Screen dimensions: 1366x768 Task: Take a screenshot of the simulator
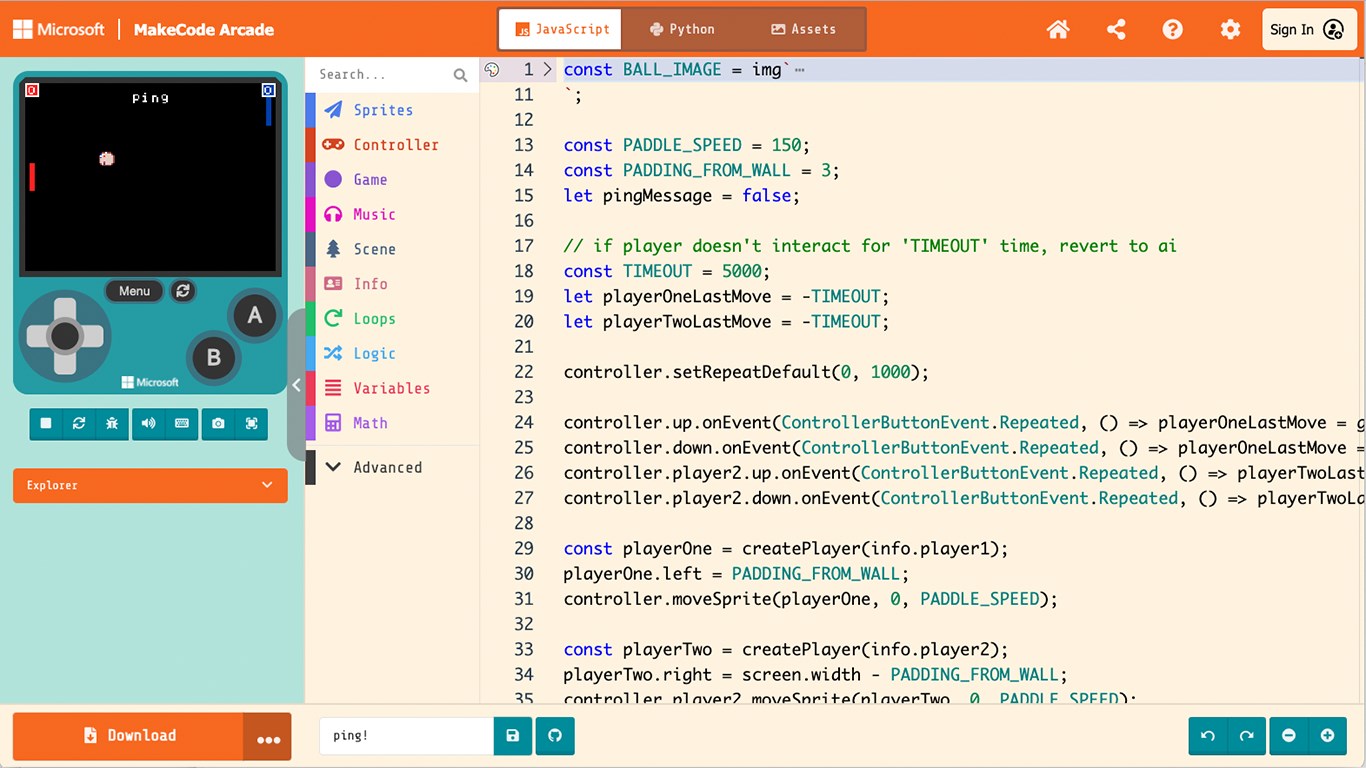coord(218,424)
